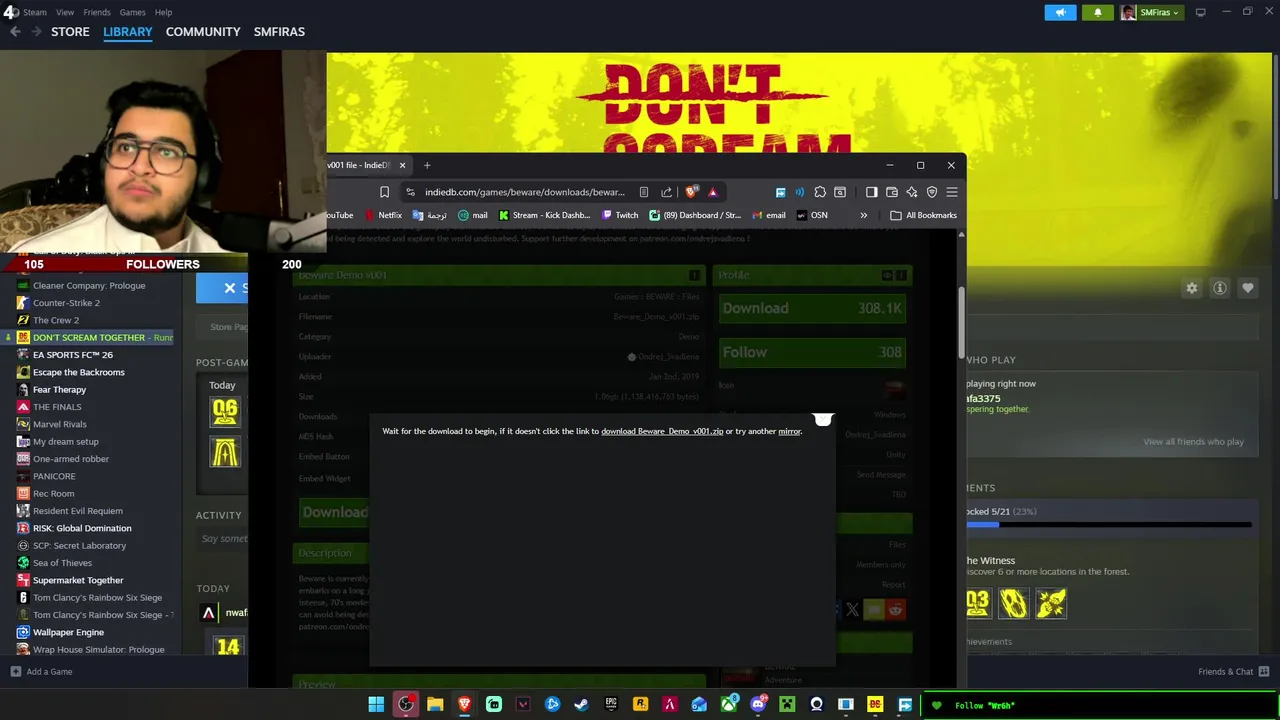Click the achievements progress bar
Image resolution: width=1280 pixels, height=720 pixels.
[1108, 524]
